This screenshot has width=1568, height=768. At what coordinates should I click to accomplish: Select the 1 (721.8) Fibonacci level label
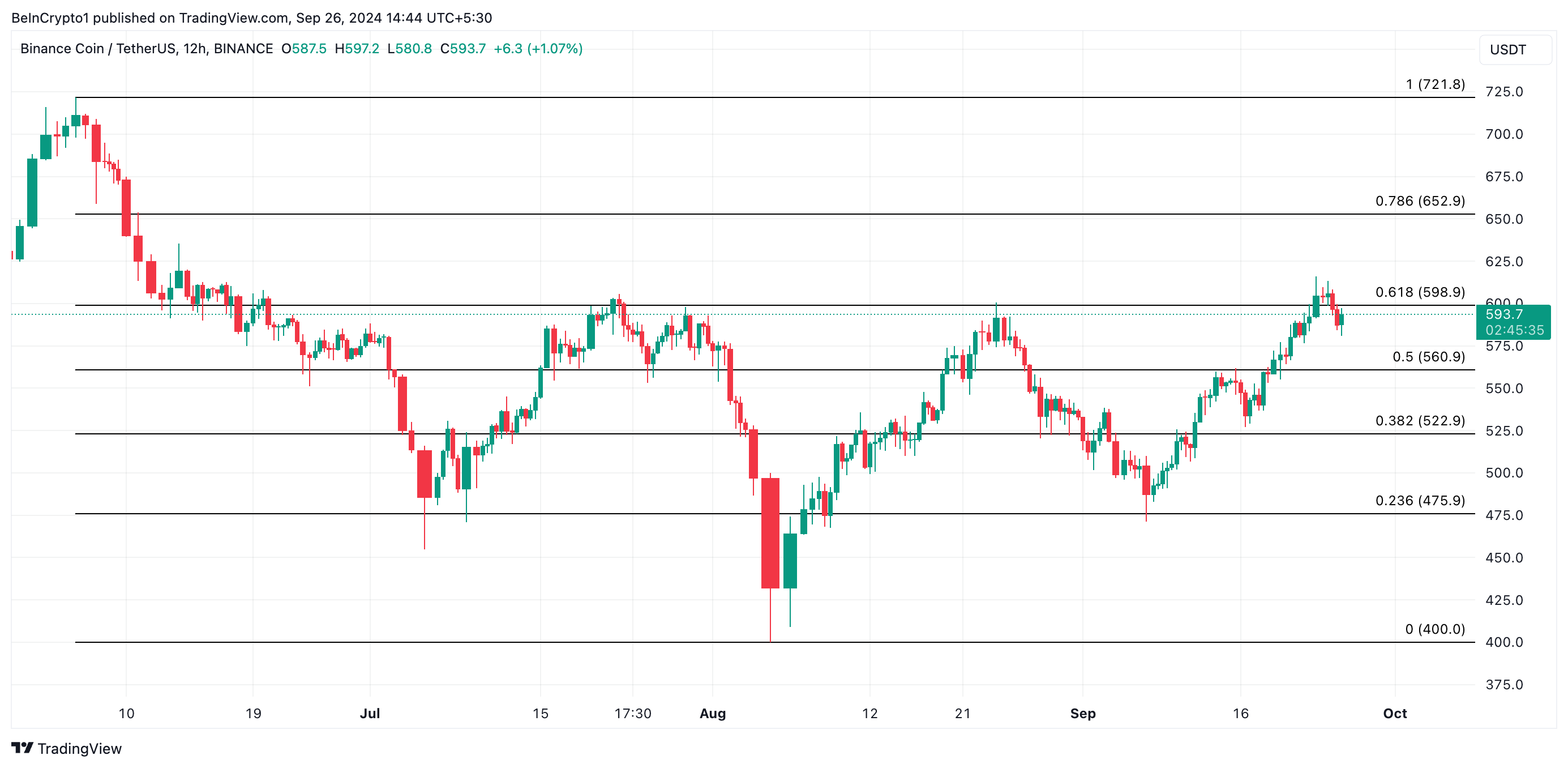click(x=1435, y=84)
